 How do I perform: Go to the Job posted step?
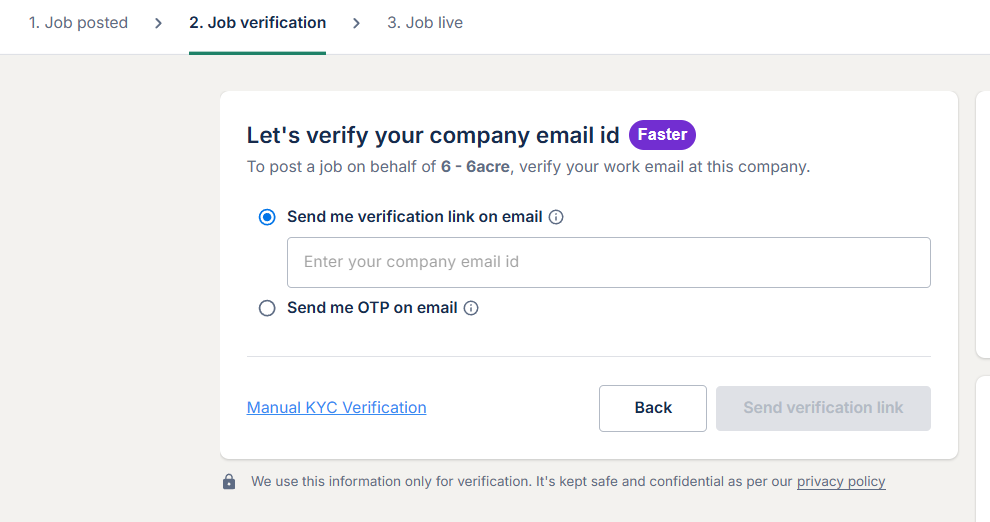point(78,23)
